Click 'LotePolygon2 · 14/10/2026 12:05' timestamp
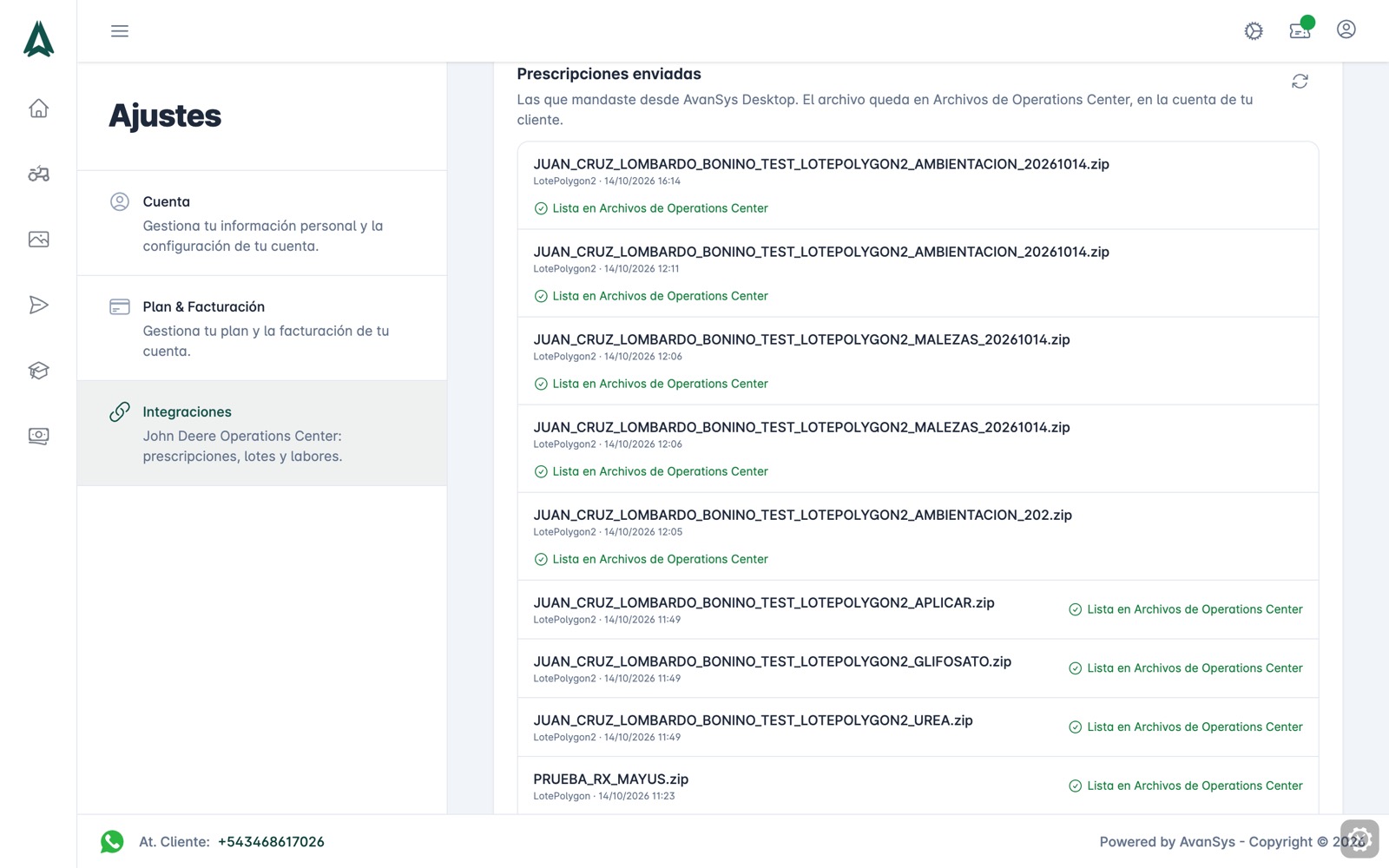Viewport: 1389px width, 868px height. 608,532
